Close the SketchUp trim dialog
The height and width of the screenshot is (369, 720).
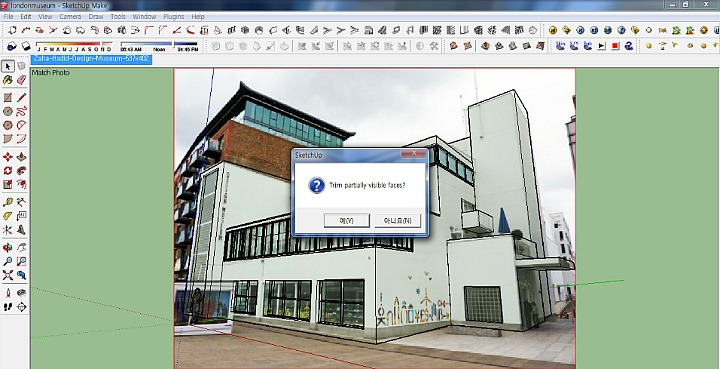[414, 153]
